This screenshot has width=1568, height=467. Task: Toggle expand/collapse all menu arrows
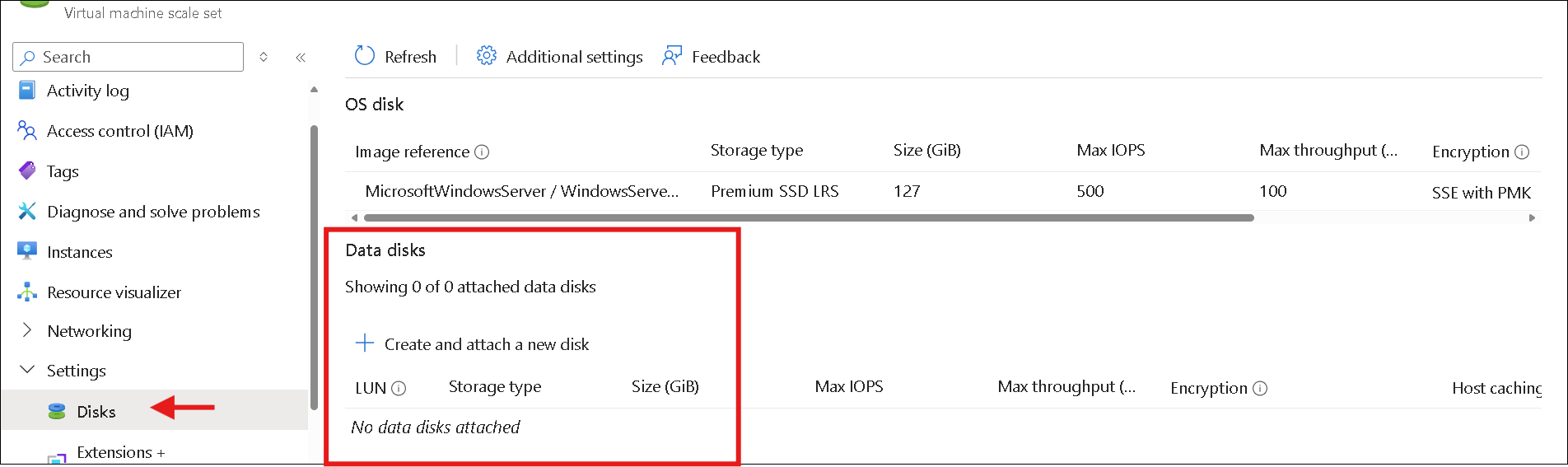point(264,57)
